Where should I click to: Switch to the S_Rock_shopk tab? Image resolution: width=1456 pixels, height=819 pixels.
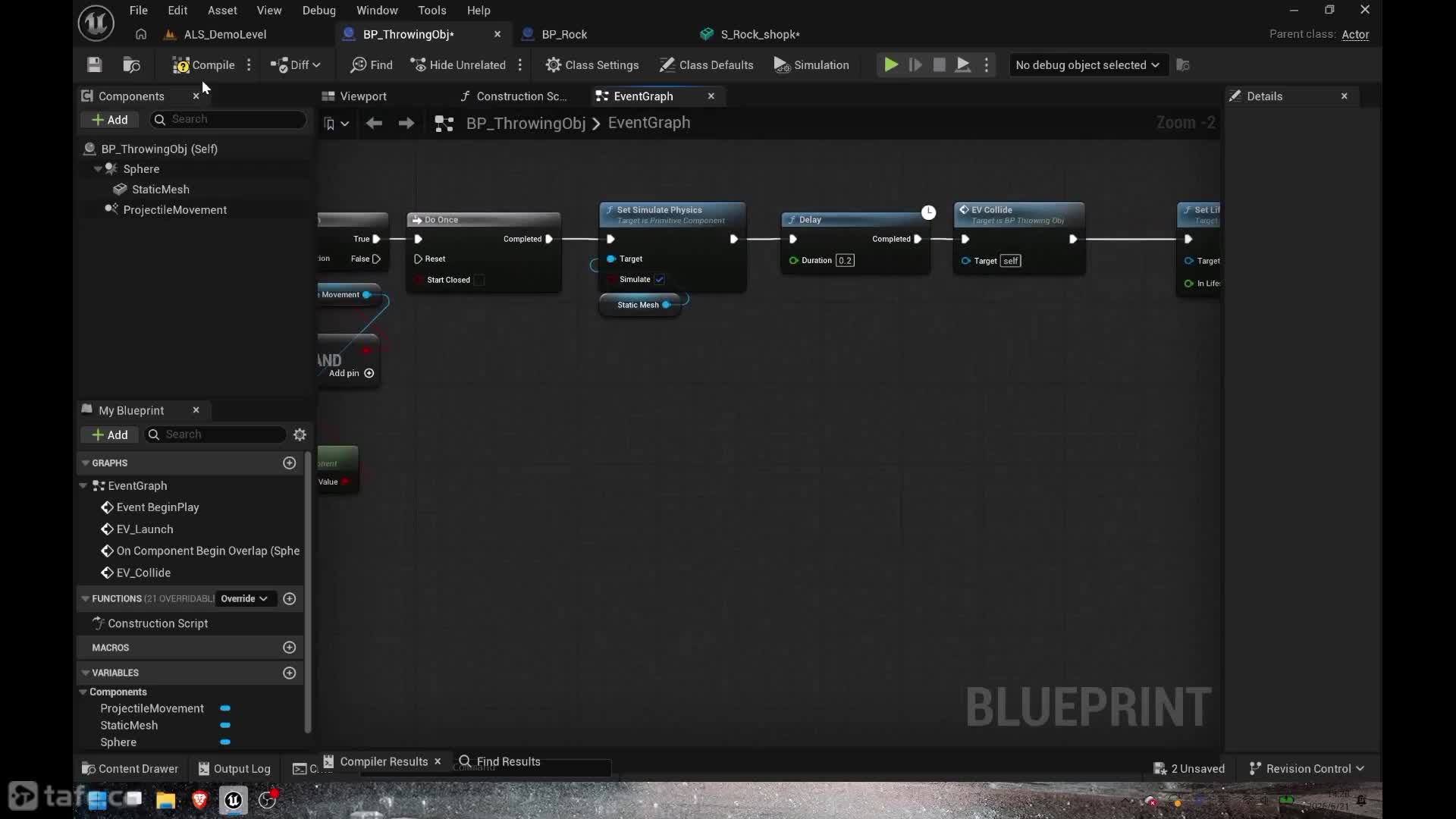tap(760, 34)
